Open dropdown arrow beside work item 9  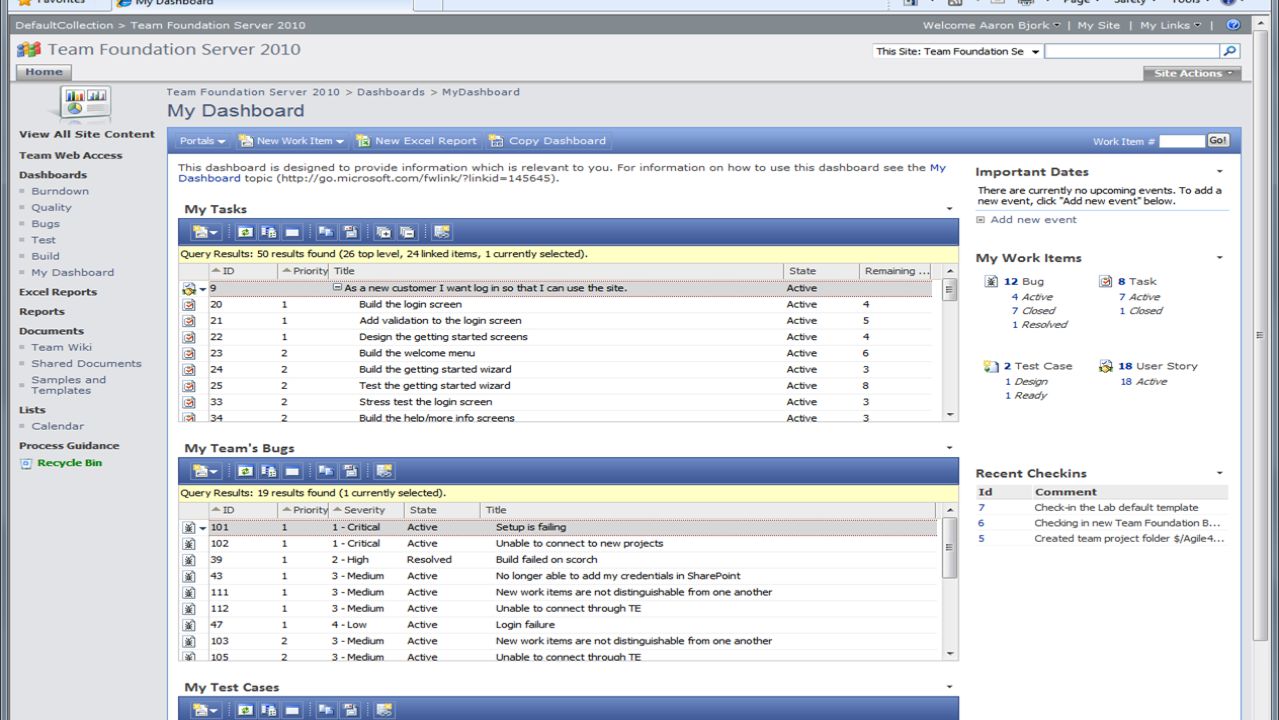[x=203, y=289]
